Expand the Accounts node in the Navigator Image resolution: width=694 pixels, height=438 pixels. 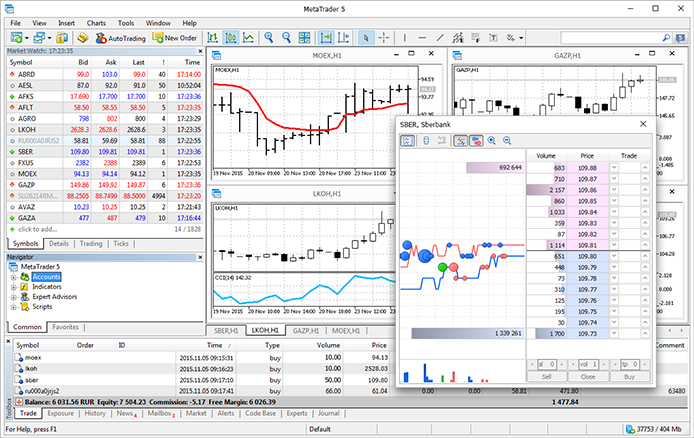[13, 277]
